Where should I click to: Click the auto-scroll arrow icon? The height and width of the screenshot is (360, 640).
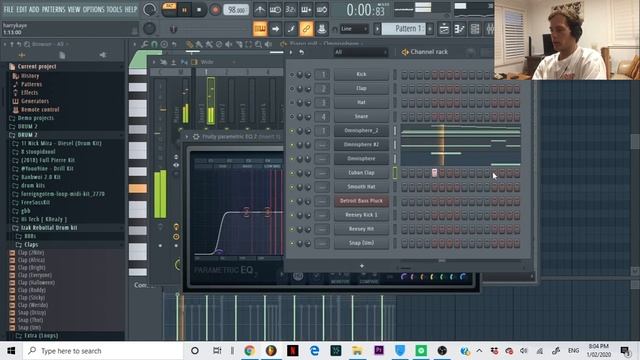276,29
